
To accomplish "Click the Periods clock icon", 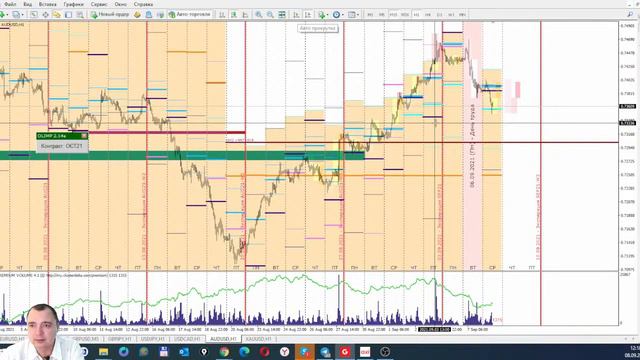I will (336, 15).
